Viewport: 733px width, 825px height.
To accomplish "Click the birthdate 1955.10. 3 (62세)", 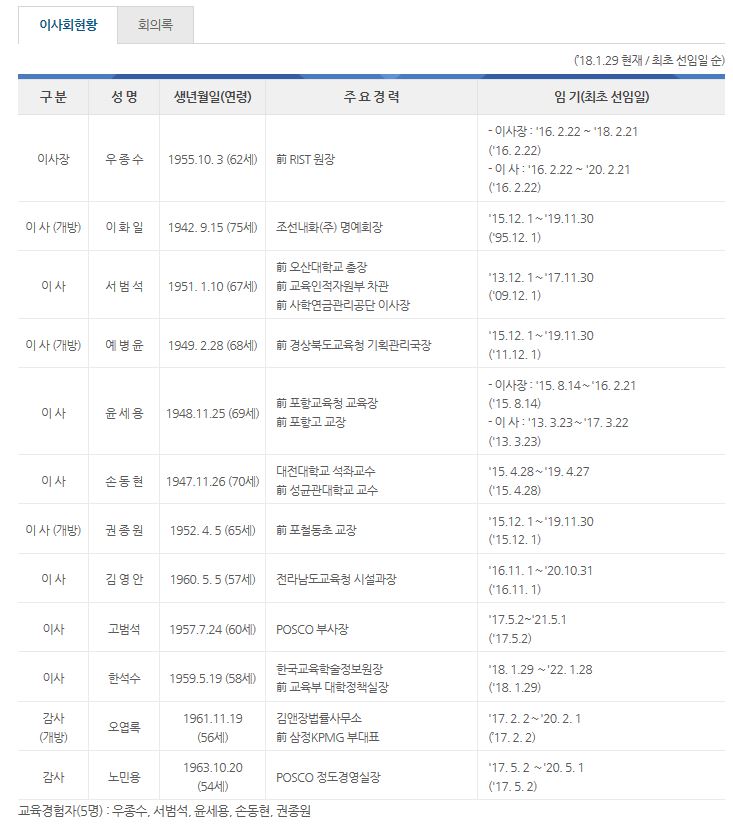I will [x=212, y=159].
